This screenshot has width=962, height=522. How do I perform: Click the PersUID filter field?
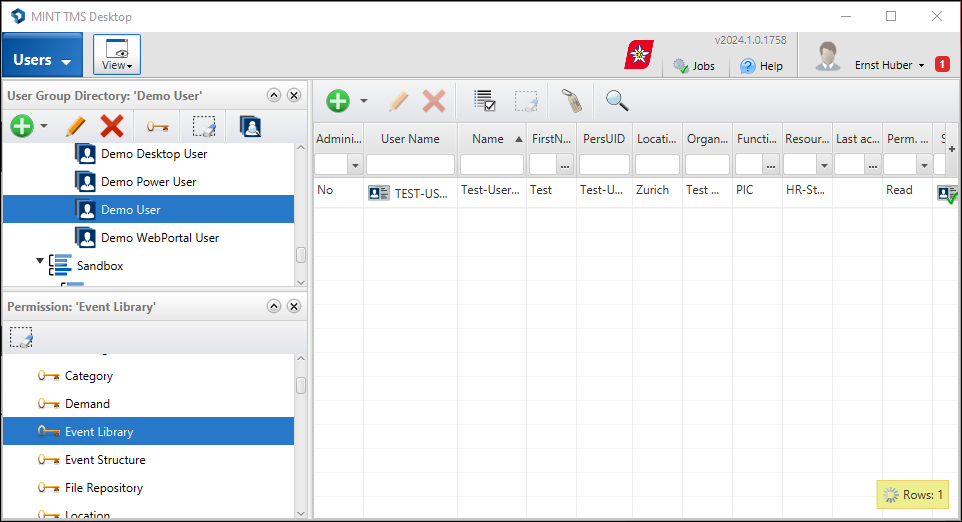(x=604, y=165)
